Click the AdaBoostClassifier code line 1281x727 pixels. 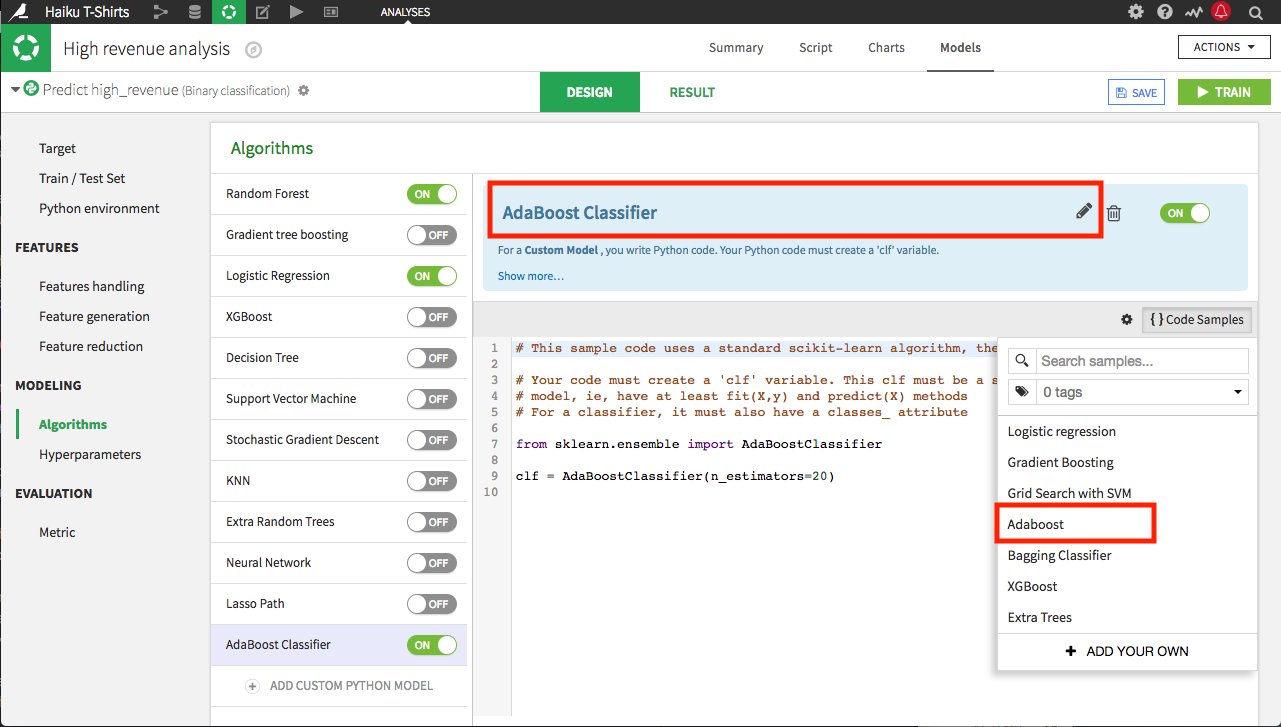tap(675, 476)
